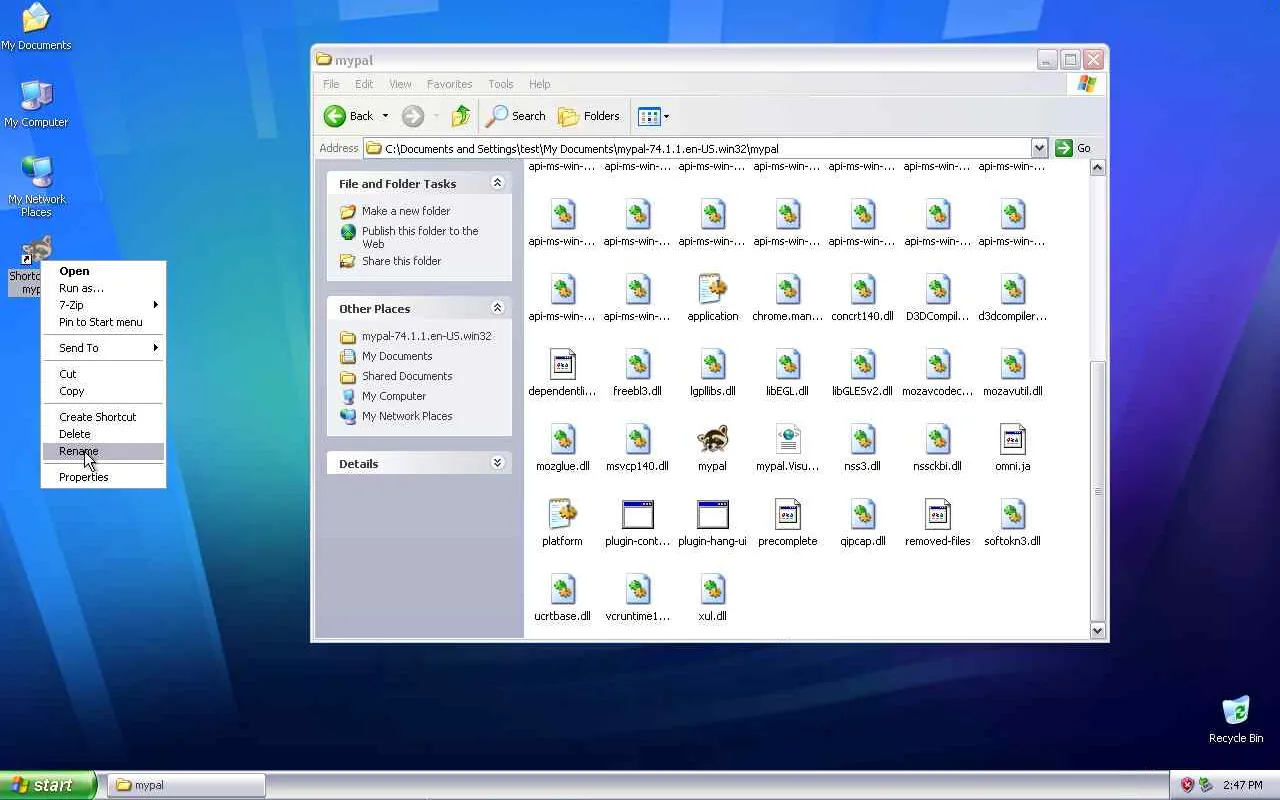Click the red security shield tray icon

(1187, 785)
